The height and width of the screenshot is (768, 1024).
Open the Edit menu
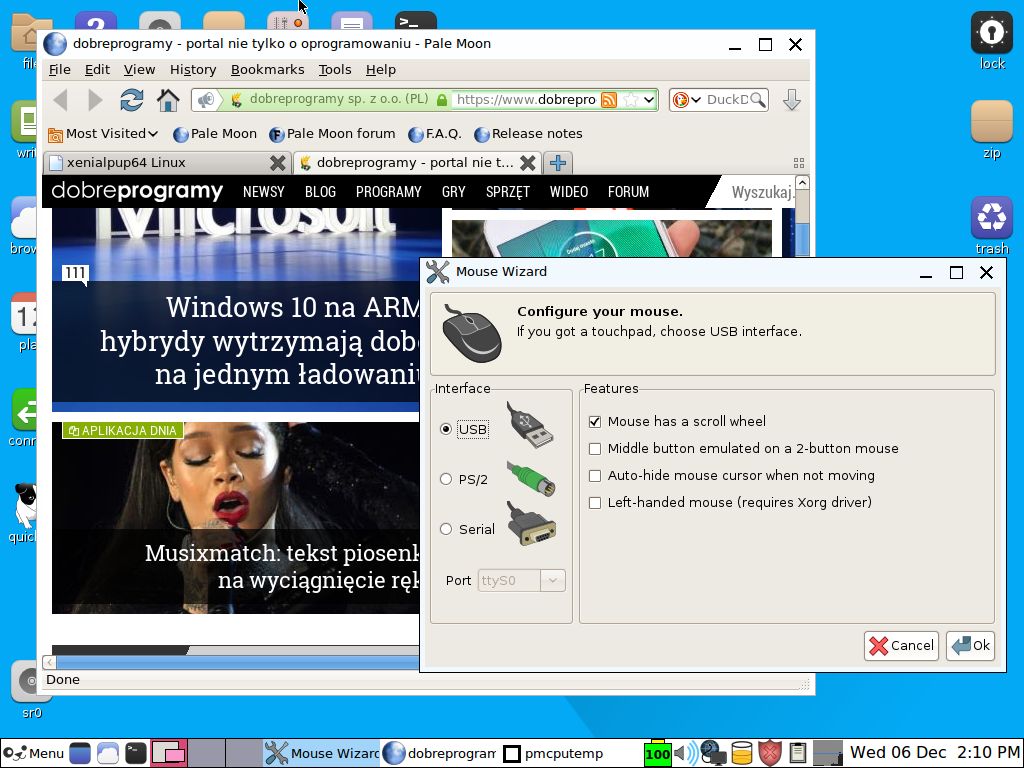click(x=97, y=69)
